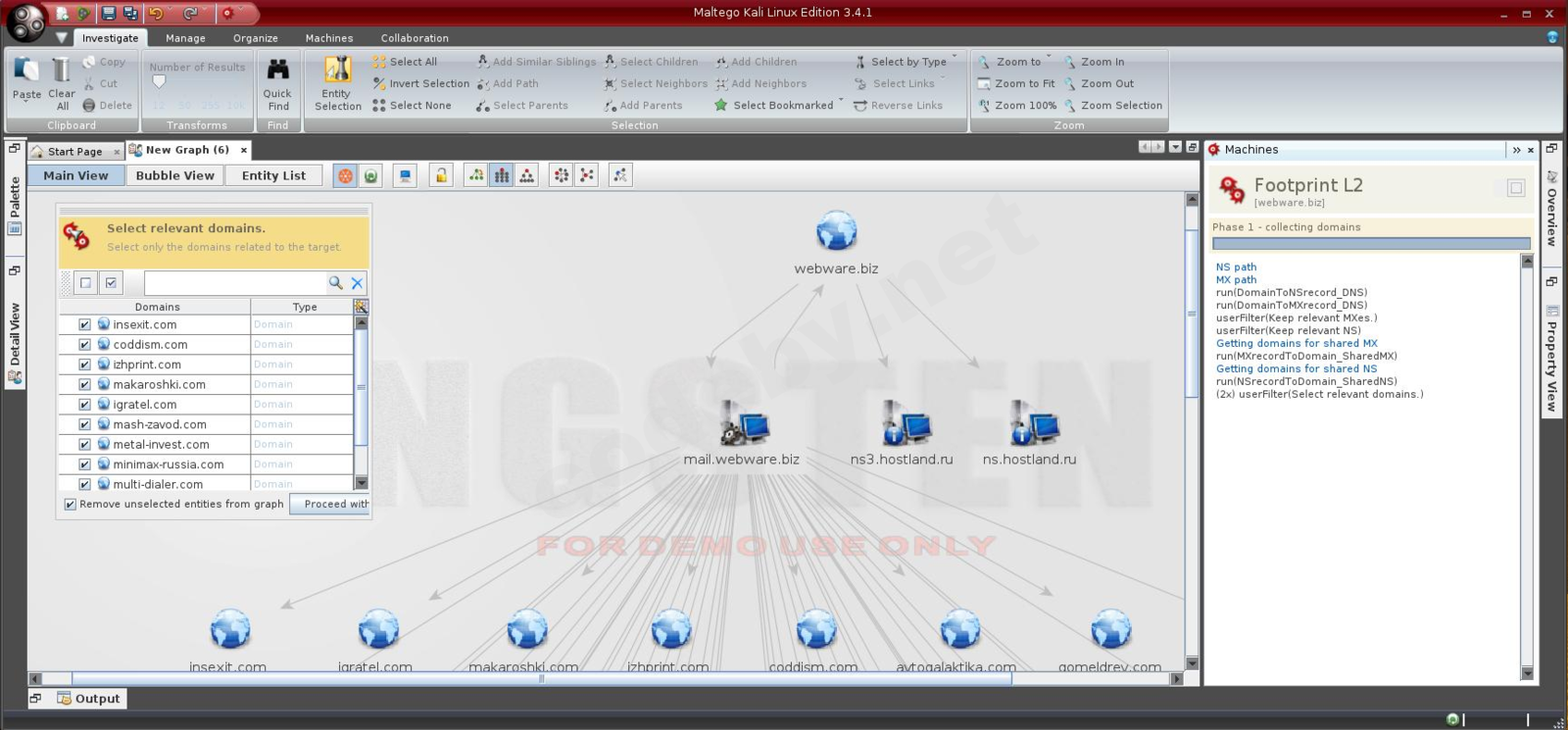Click the Entity Selection chess icon
1568x730 pixels.
coord(337,70)
